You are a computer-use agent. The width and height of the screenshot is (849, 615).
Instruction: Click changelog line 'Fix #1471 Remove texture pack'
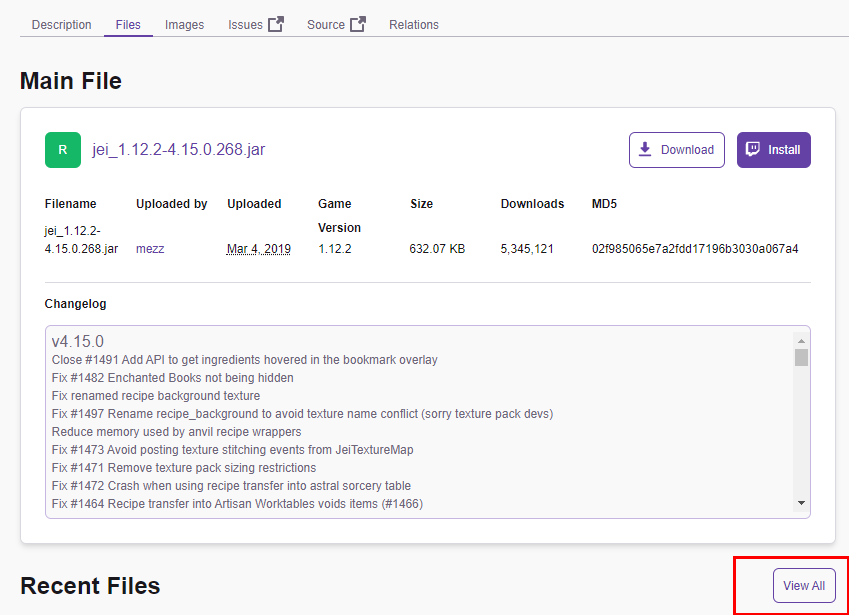184,468
